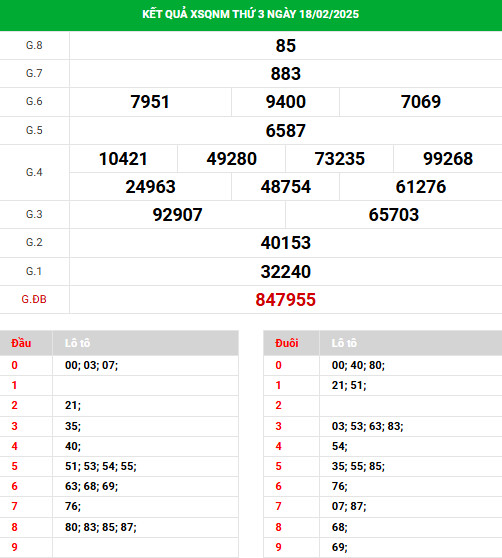
Task: Select the G.3 number 65703
Action: pos(394,215)
